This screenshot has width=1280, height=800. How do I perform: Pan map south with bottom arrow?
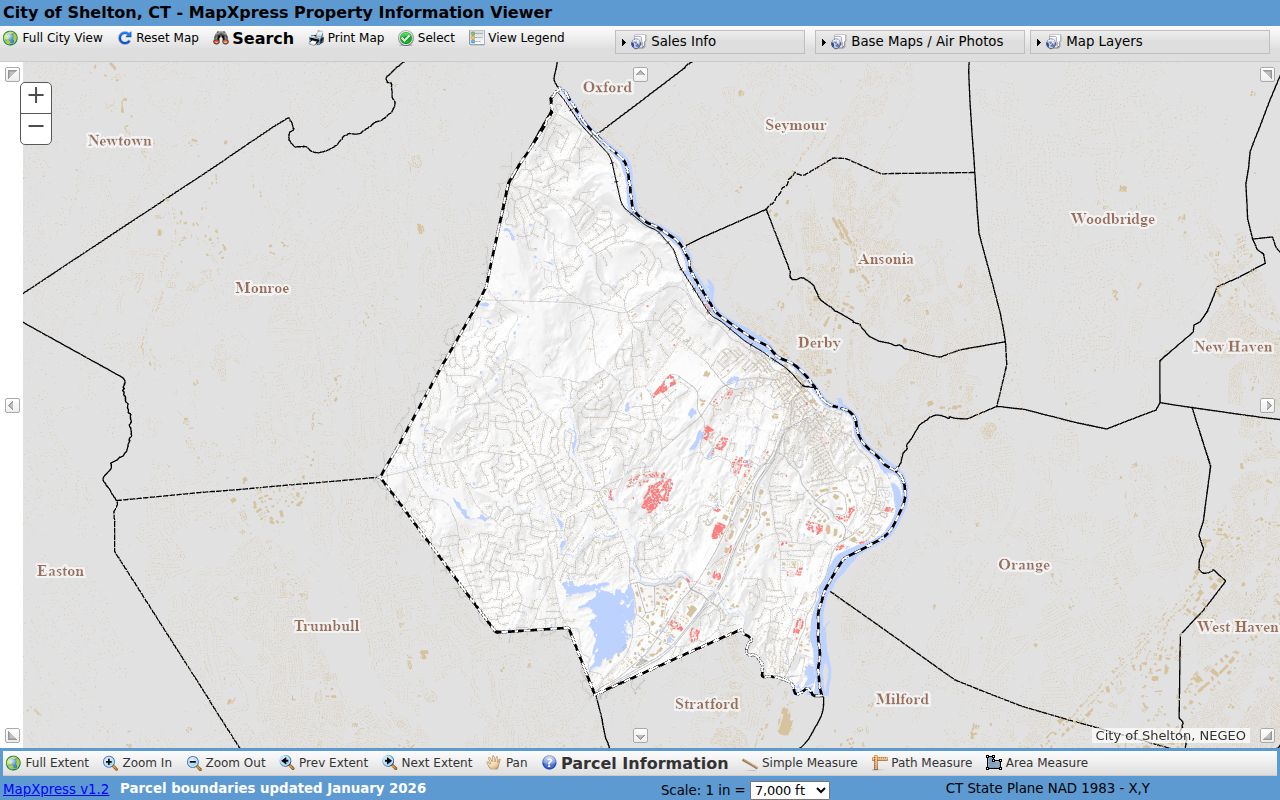coord(641,736)
